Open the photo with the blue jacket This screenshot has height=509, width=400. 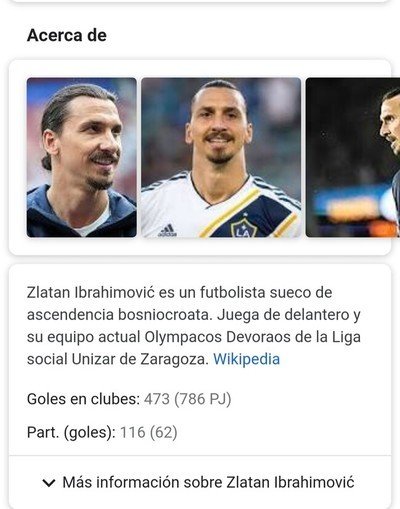click(82, 157)
